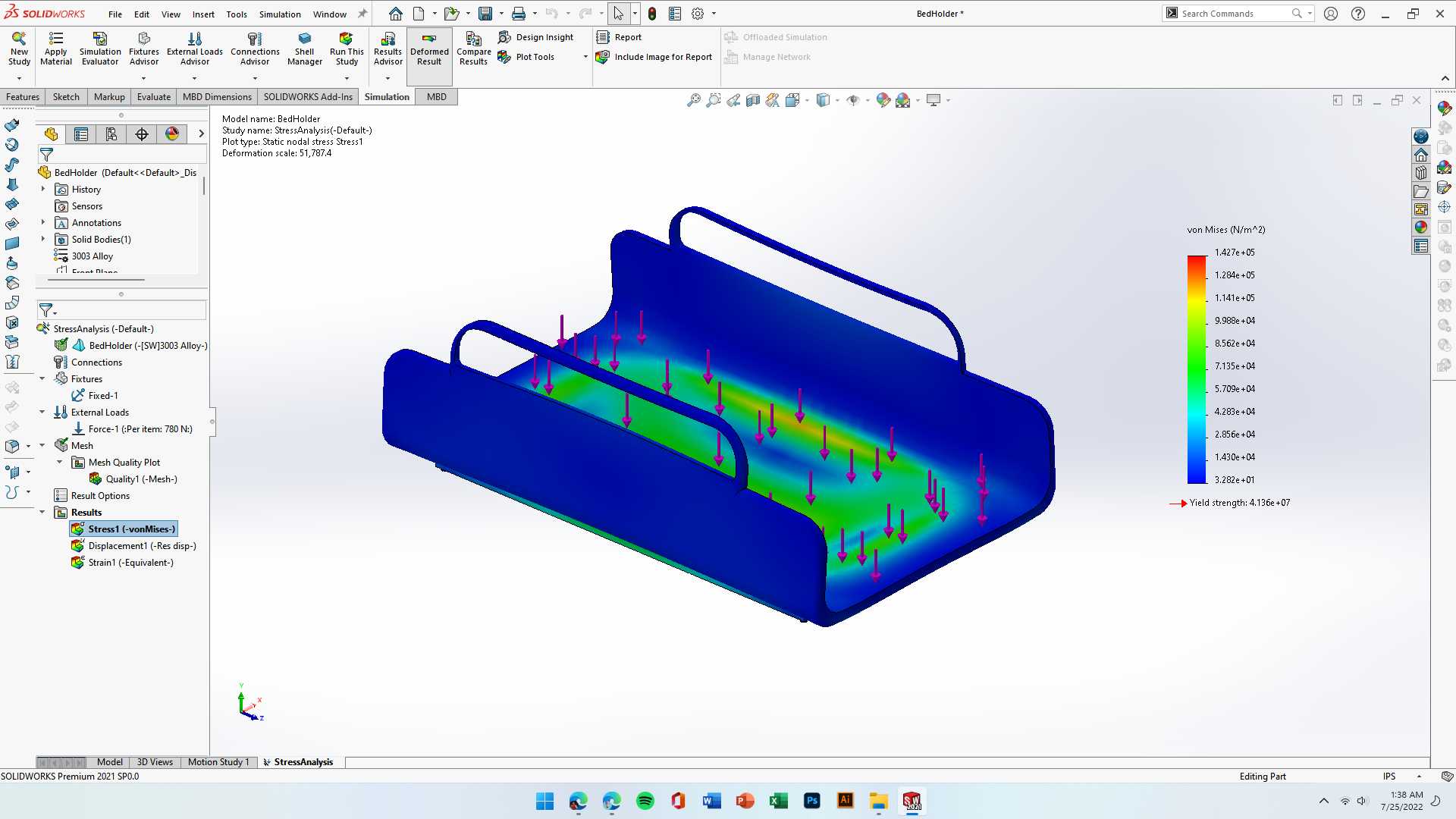Open the Tools menu
The height and width of the screenshot is (819, 1456).
point(237,14)
